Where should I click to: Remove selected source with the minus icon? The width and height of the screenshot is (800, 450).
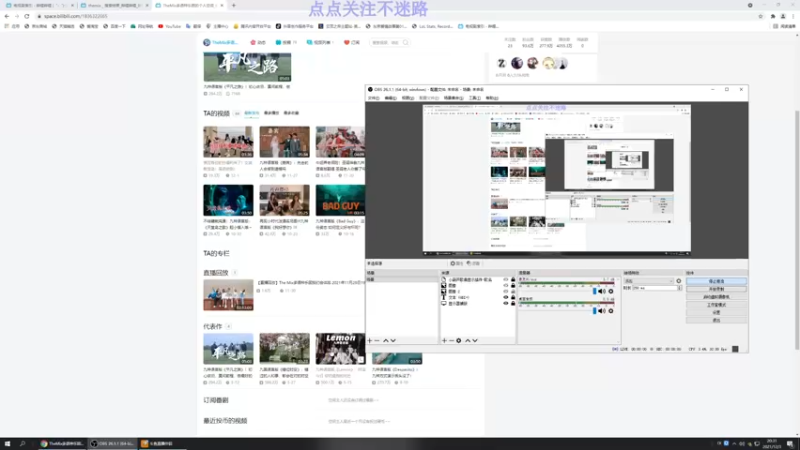tap(451, 340)
